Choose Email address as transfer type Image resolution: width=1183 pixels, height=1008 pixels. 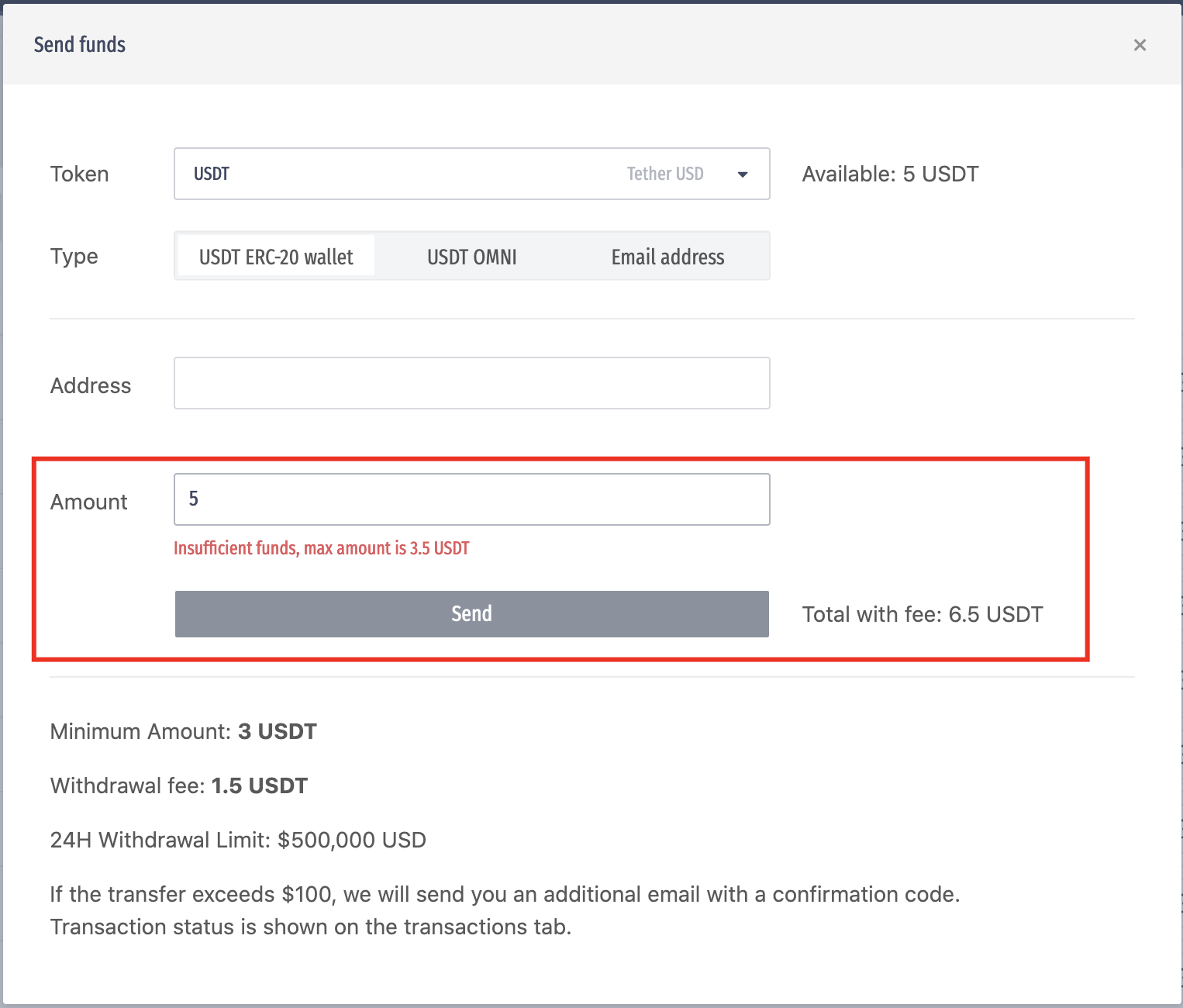(667, 257)
